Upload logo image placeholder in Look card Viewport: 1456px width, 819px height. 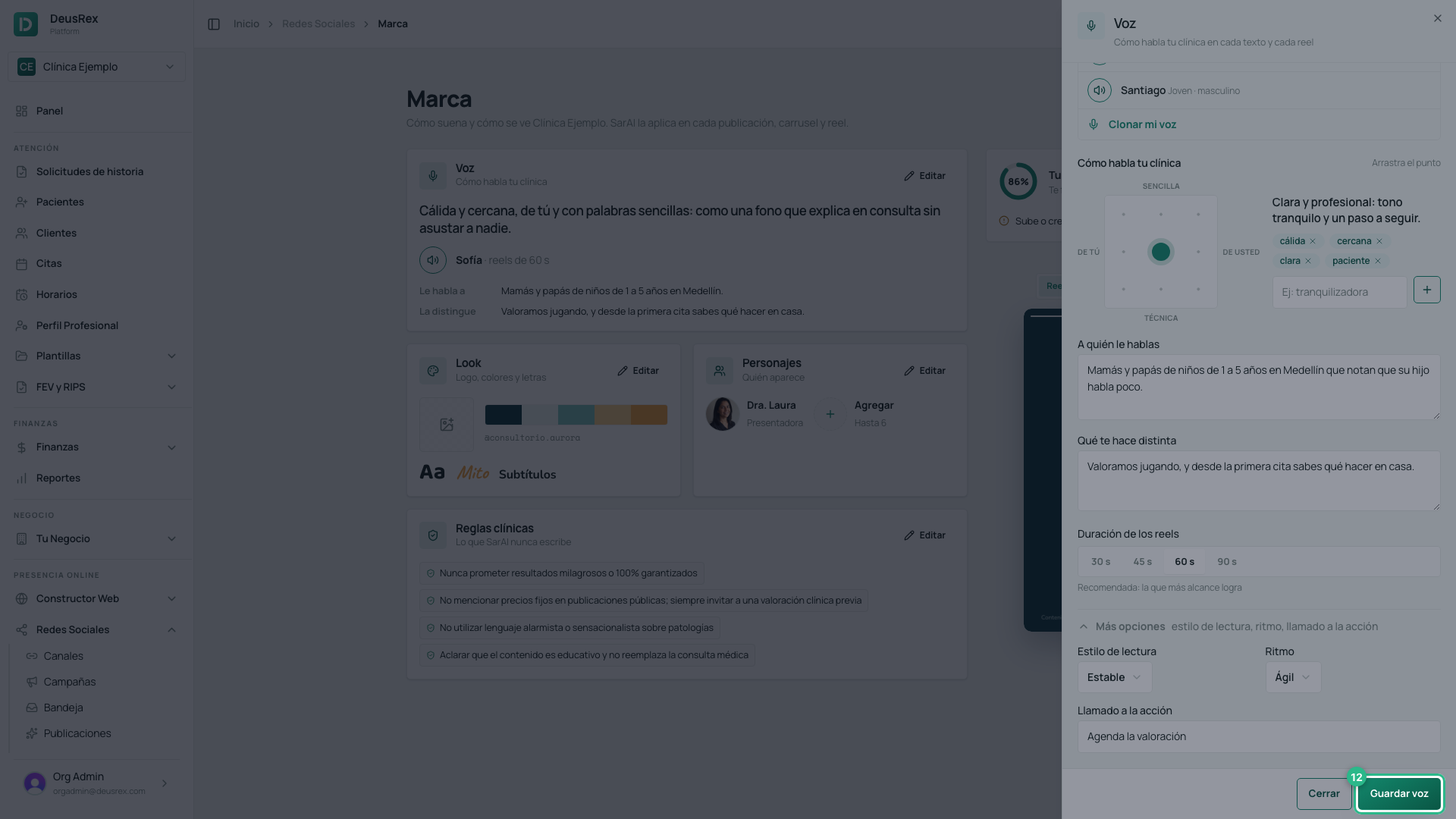[x=447, y=425]
